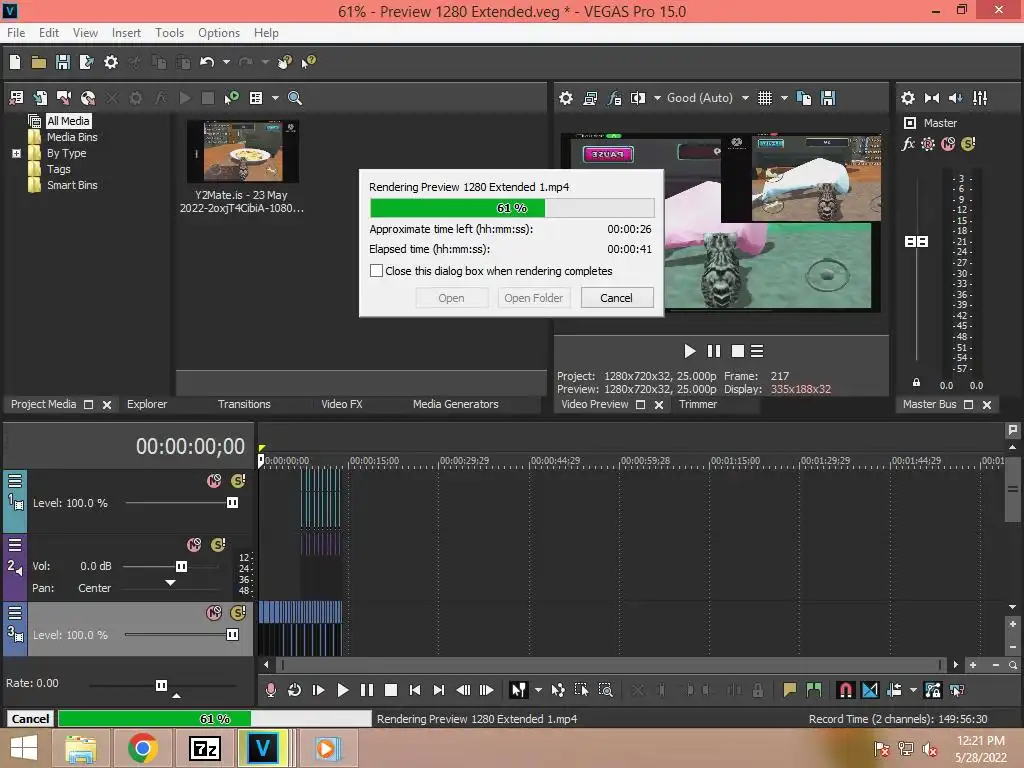Click the Undo arrow icon
1024x768 pixels.
pos(207,62)
